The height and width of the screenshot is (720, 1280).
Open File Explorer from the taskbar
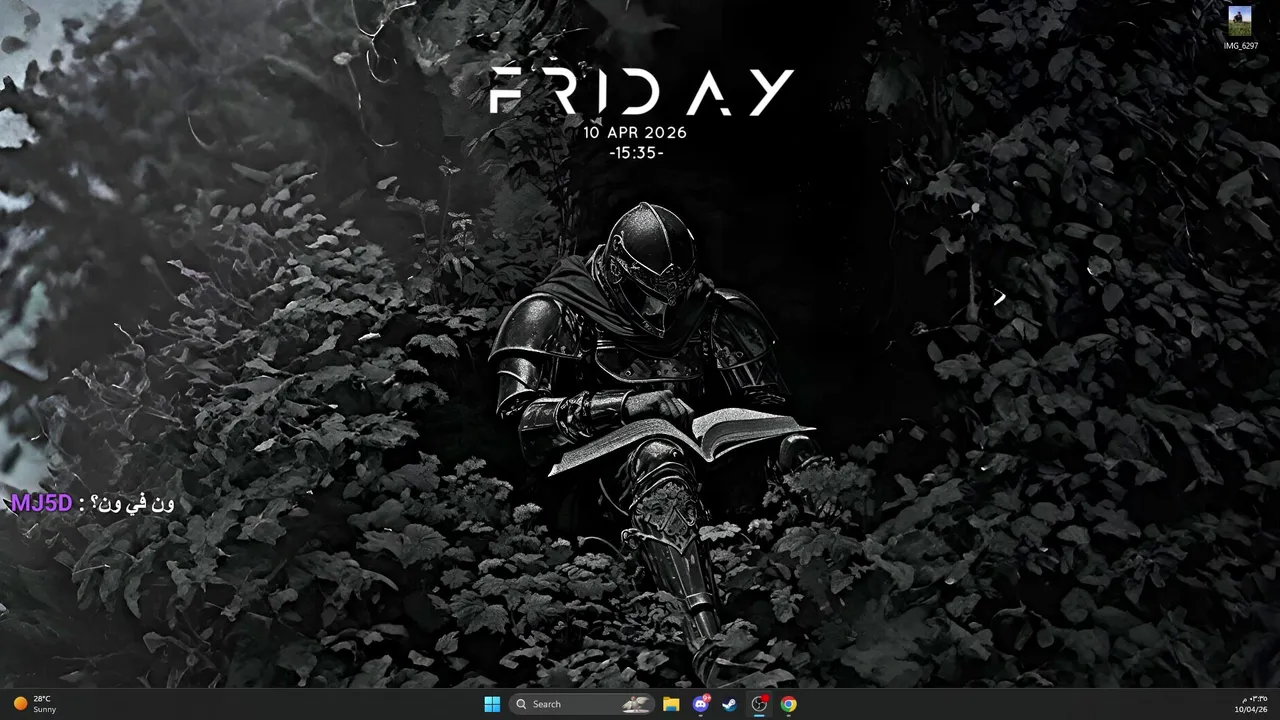671,704
